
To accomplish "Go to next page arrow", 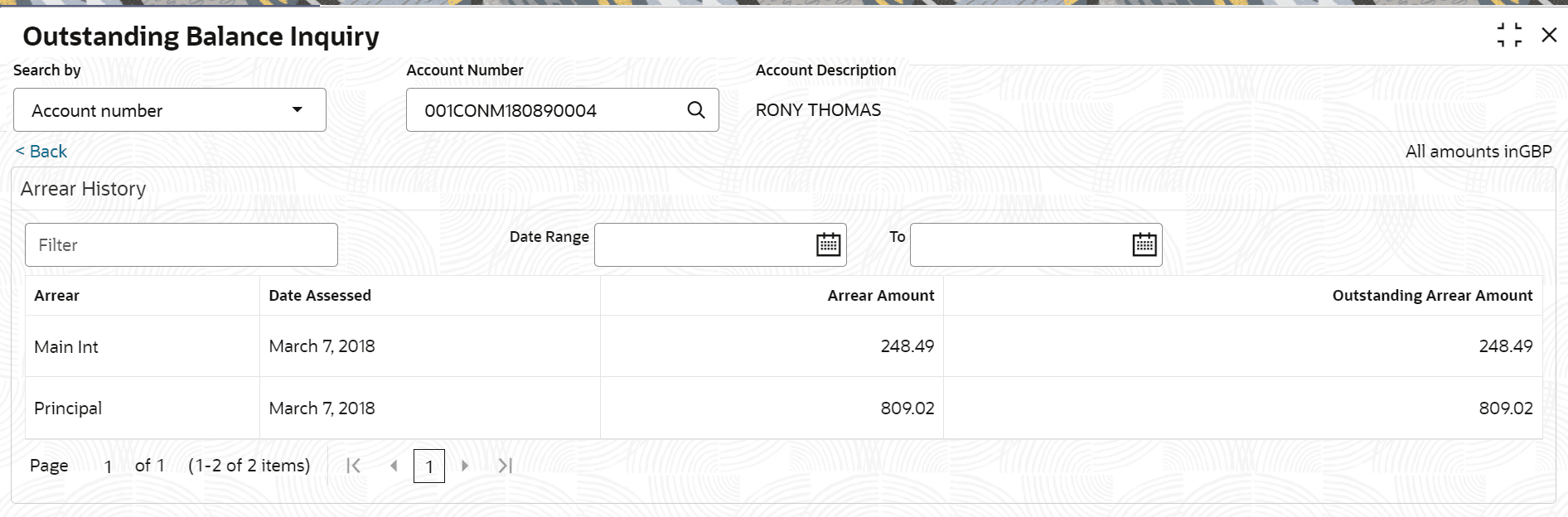I will coord(465,466).
